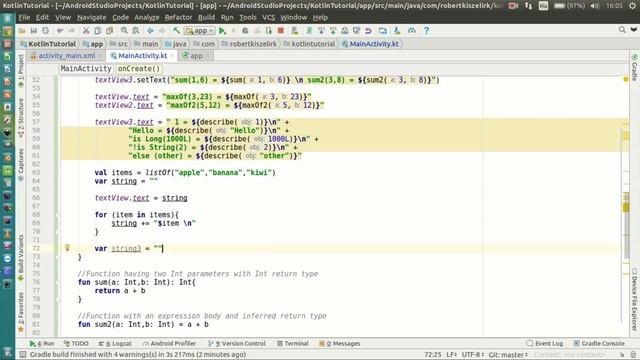Click the Revert changes arrow icon

[368, 31]
